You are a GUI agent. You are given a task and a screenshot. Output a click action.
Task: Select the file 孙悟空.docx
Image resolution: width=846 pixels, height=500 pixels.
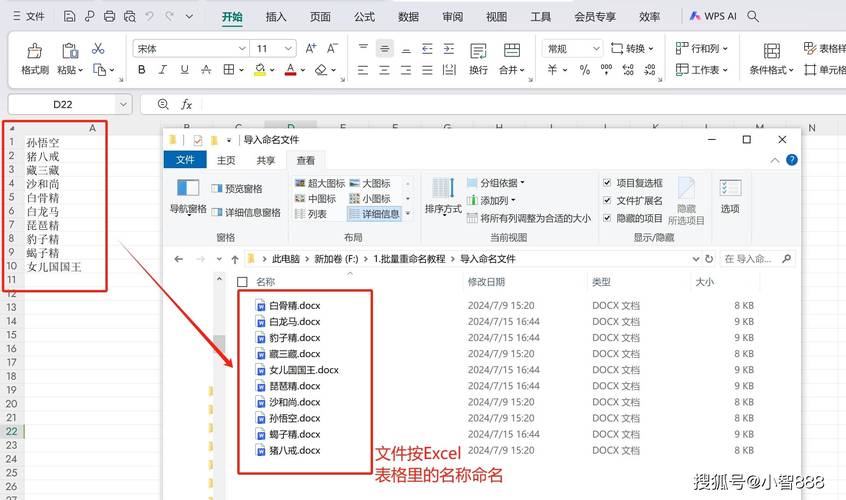[x=295, y=418]
